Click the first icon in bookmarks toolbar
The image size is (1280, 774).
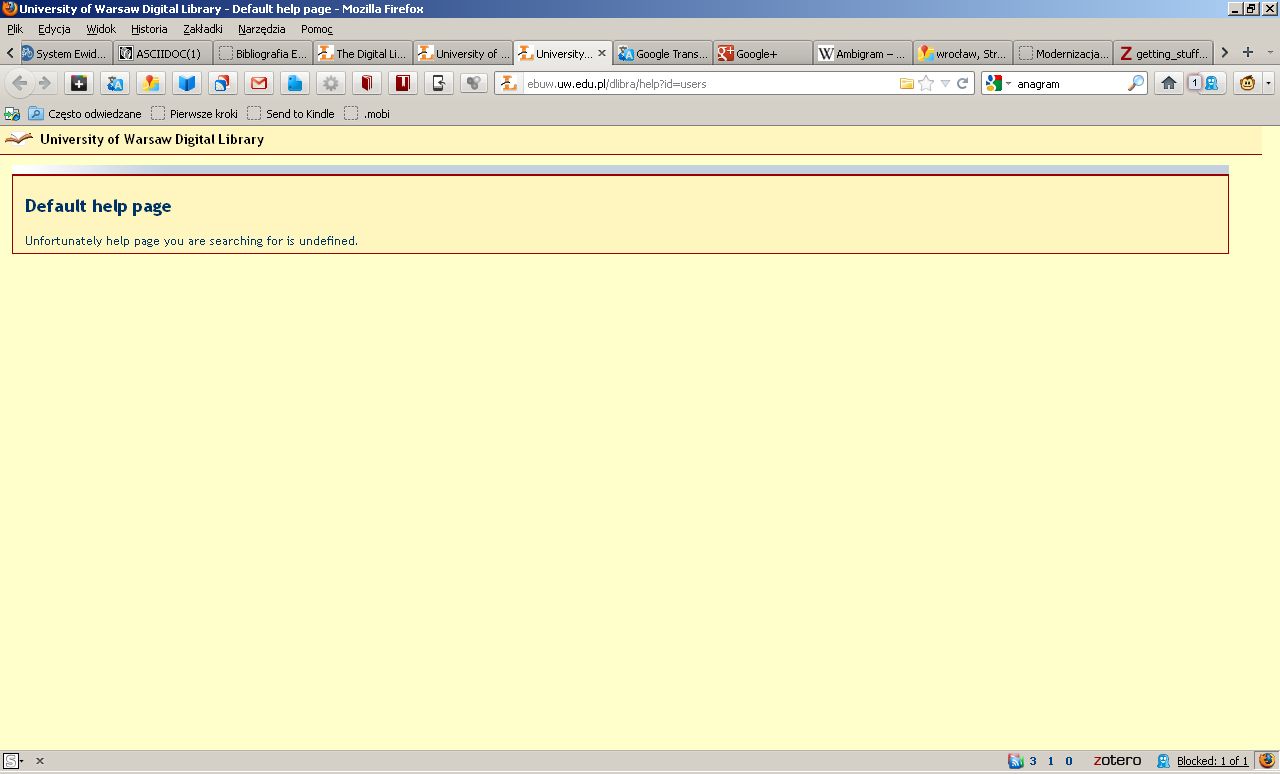click(12, 114)
